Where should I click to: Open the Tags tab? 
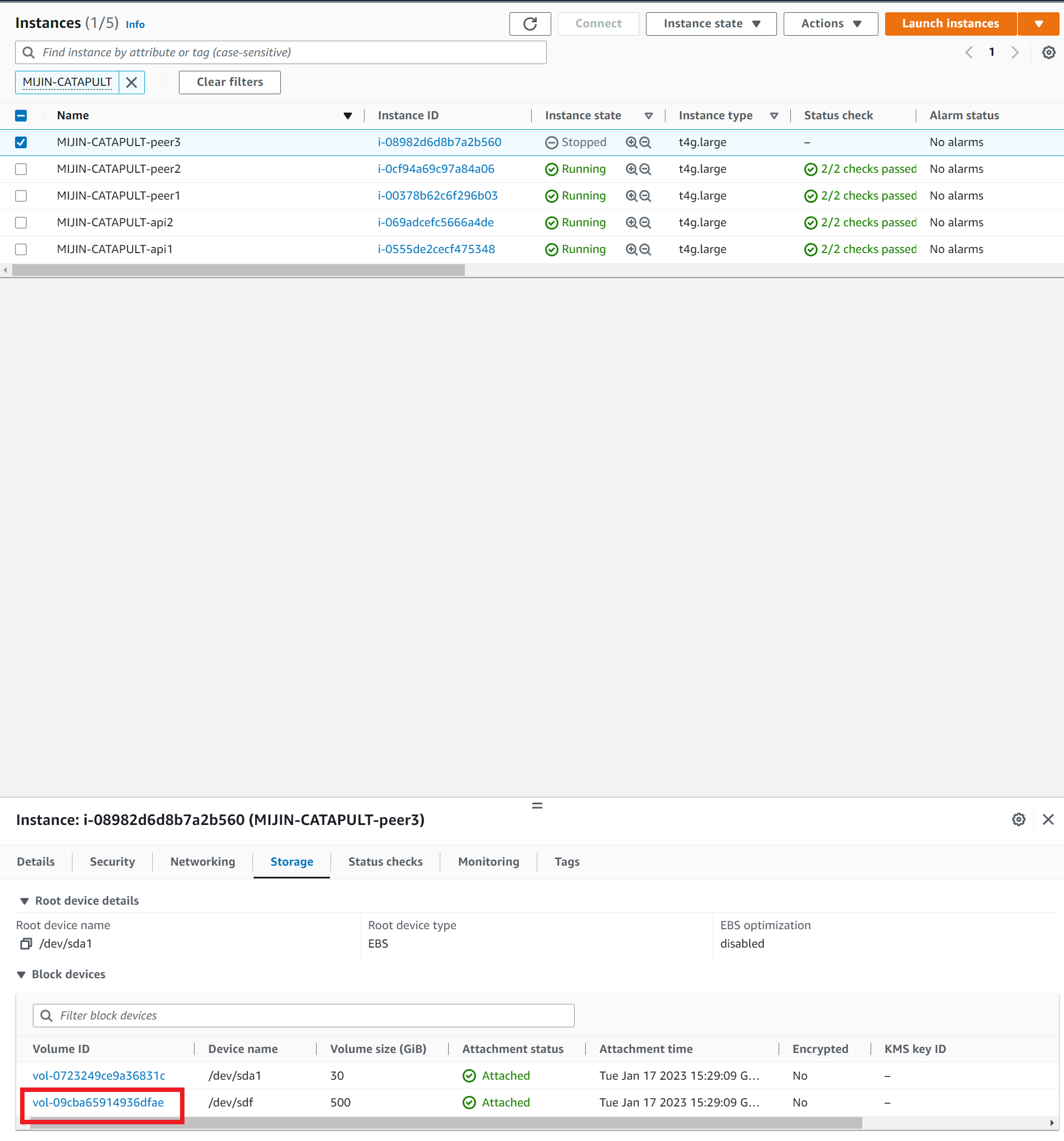click(567, 862)
